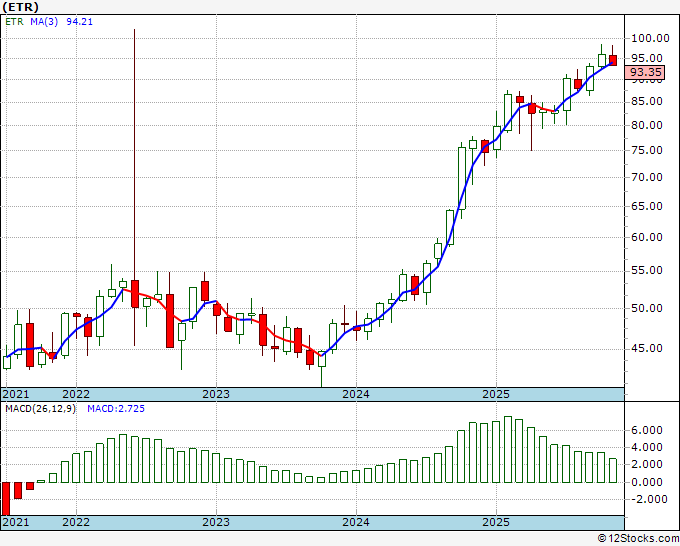Click the 94.21 moving average value
Image resolution: width=680 pixels, height=546 pixels.
click(x=79, y=22)
